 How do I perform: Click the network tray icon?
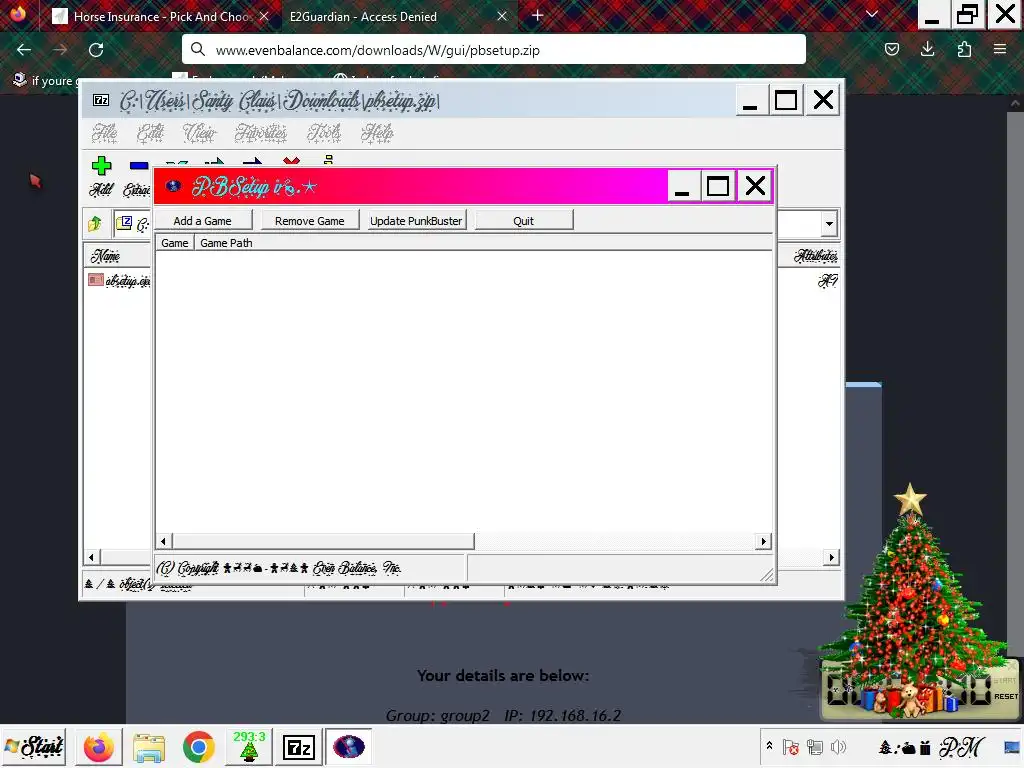pos(814,746)
